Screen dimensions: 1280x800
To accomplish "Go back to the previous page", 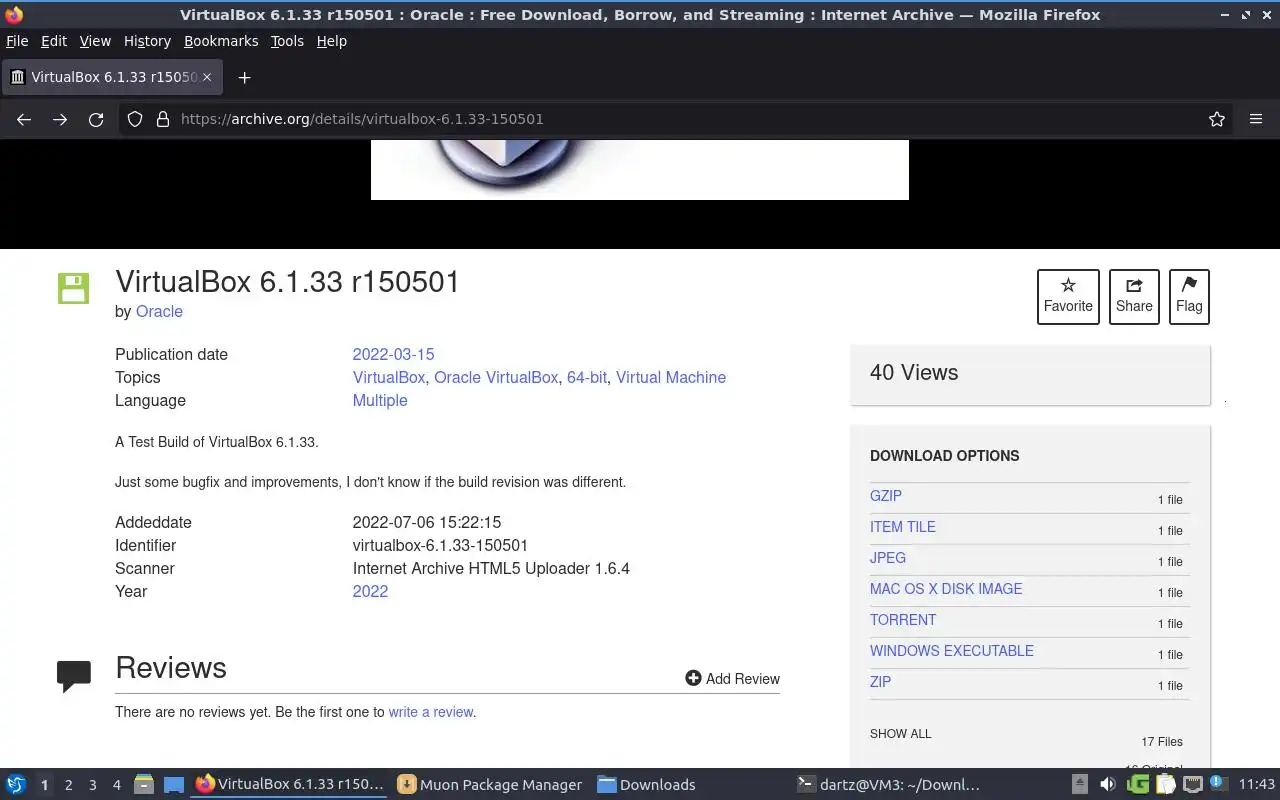I will point(24,119).
